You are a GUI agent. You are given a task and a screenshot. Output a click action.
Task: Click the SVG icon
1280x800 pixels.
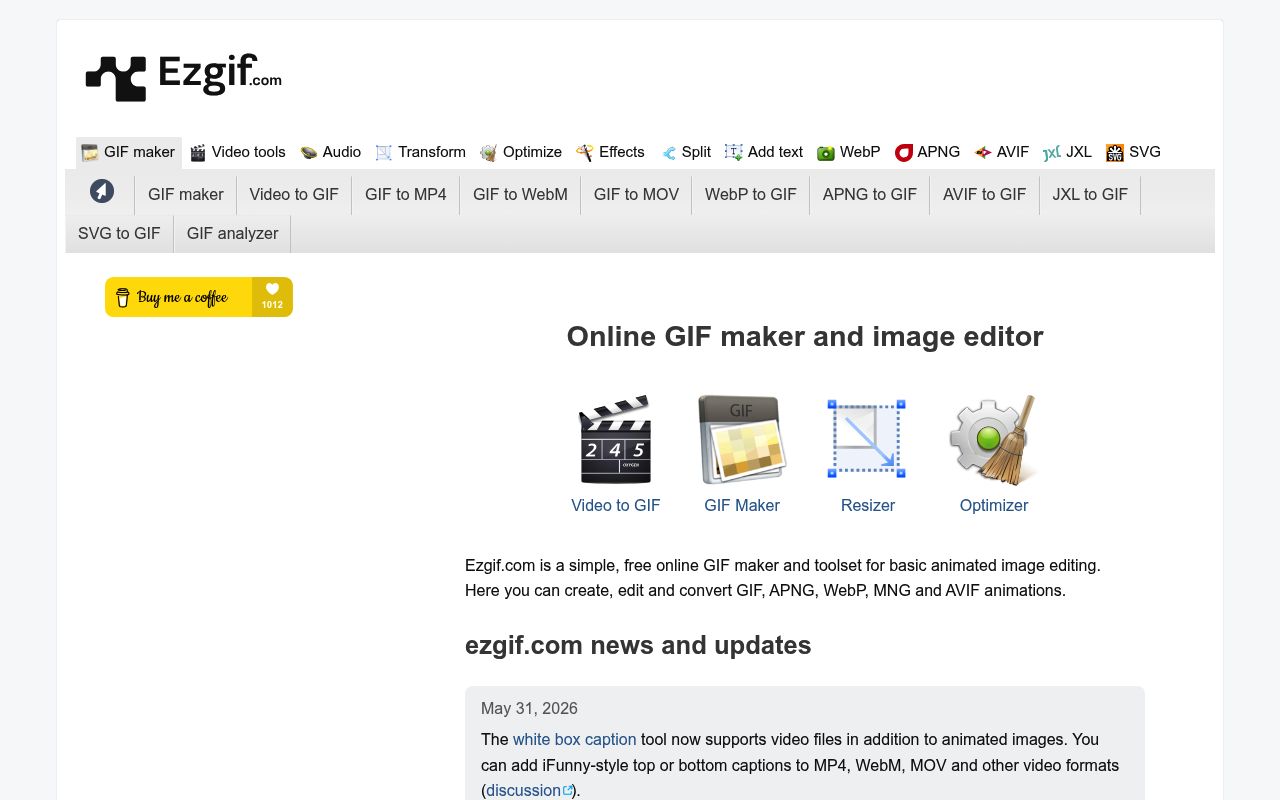(x=1115, y=152)
